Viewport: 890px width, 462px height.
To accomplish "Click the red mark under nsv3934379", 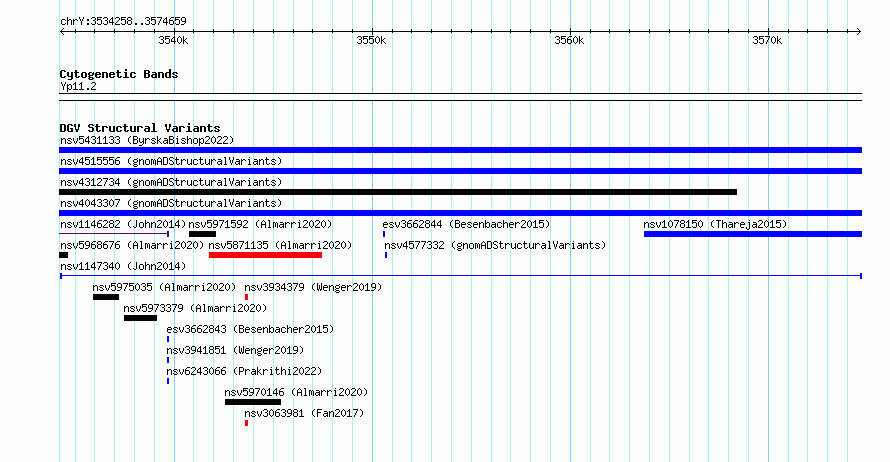I will pyautogui.click(x=246, y=297).
